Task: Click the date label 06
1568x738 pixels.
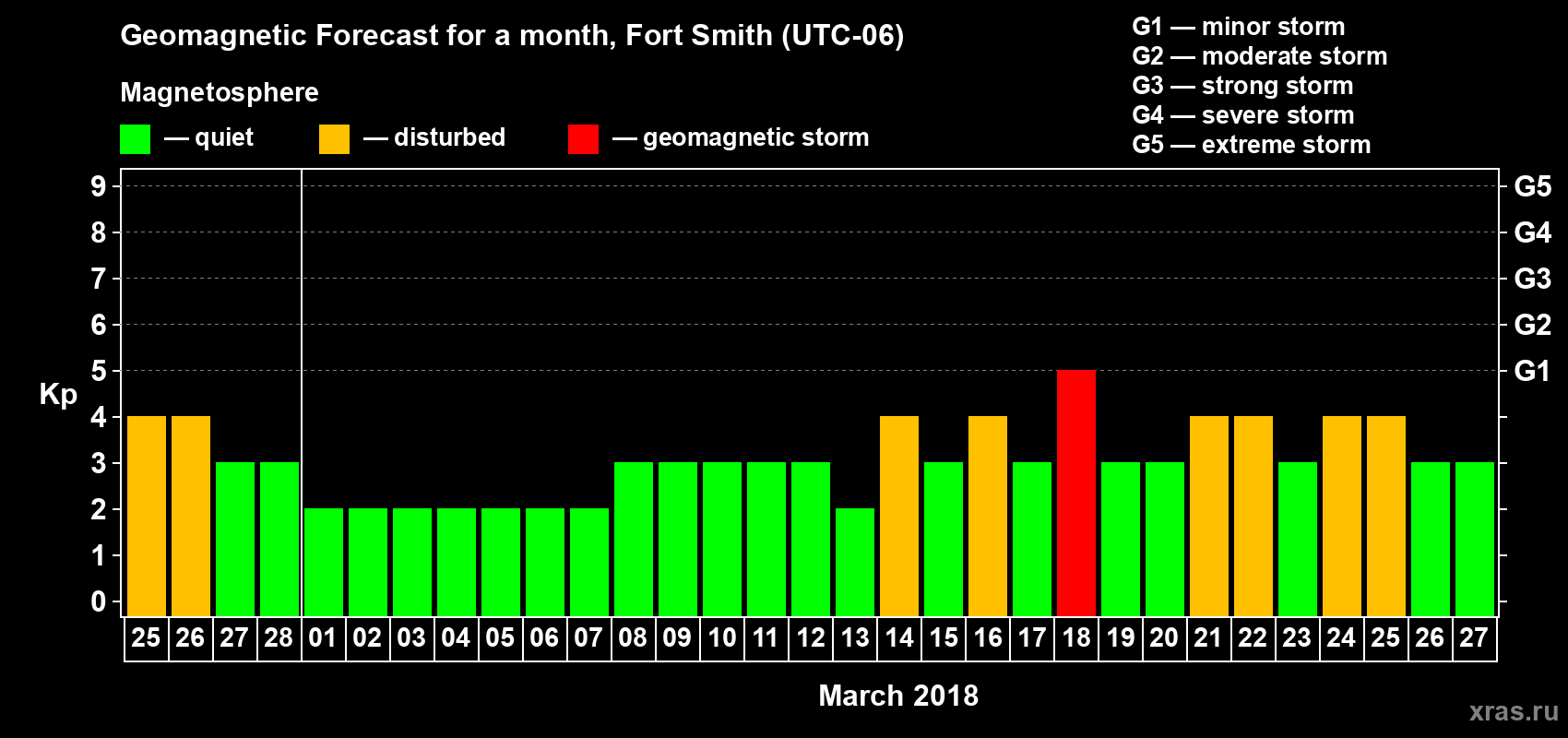Action: [x=544, y=638]
